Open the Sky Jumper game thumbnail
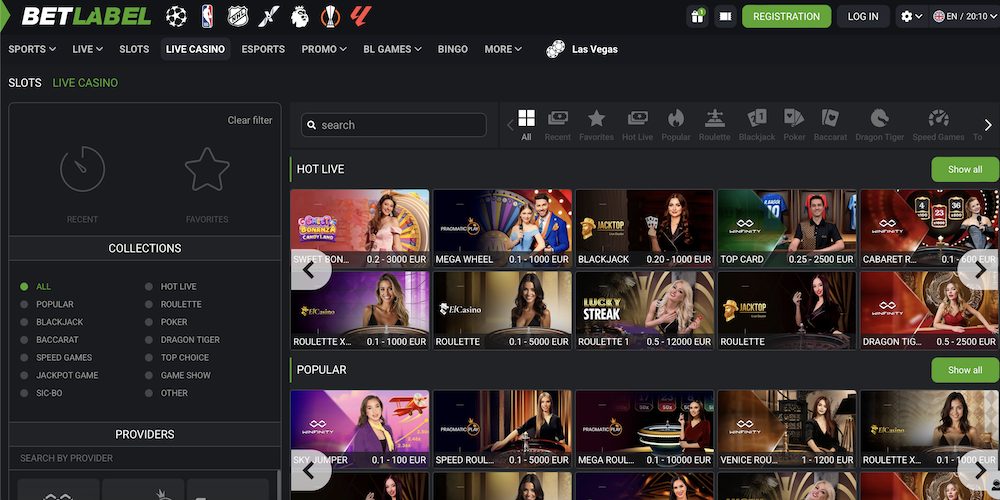The height and width of the screenshot is (500, 1000). [360, 429]
